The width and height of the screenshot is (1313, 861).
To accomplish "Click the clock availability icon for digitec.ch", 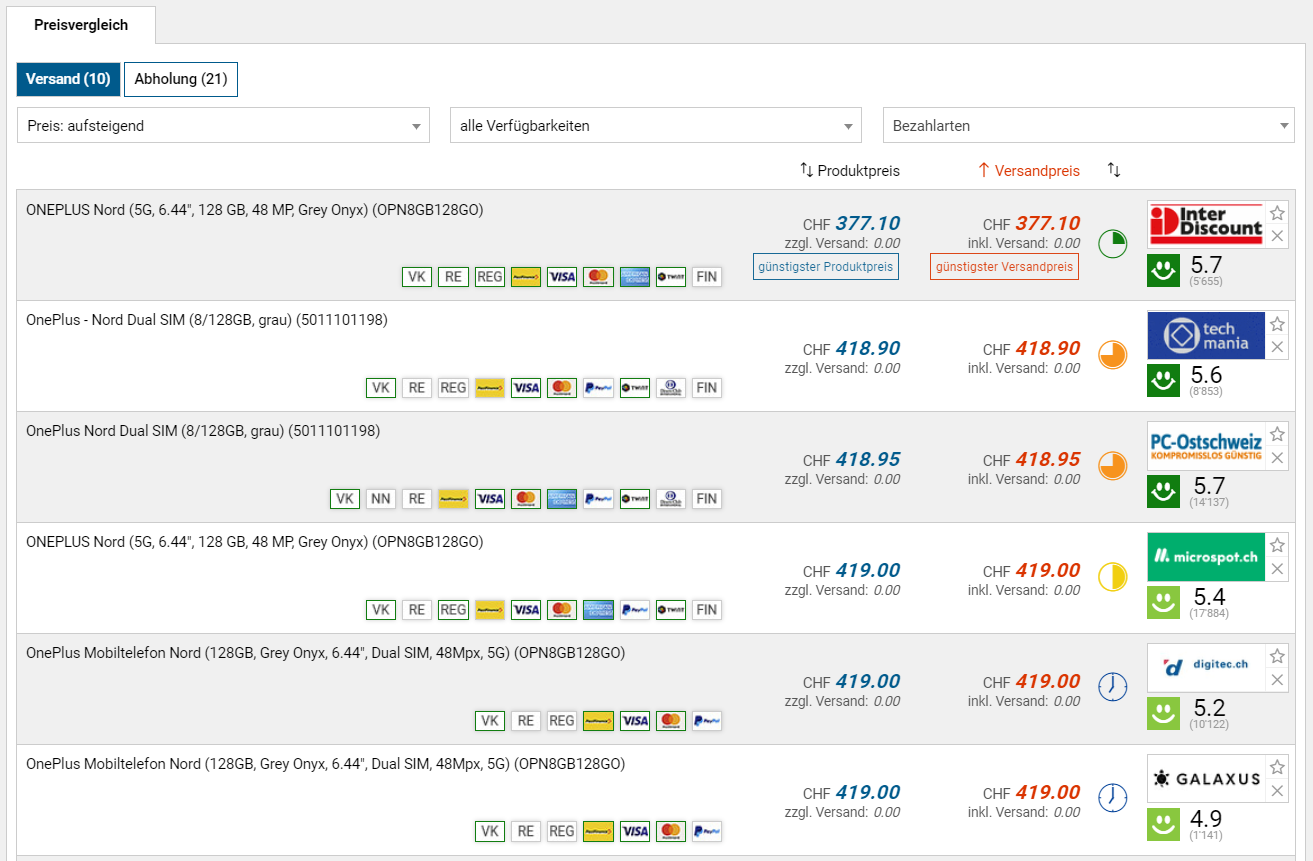I will (1112, 687).
